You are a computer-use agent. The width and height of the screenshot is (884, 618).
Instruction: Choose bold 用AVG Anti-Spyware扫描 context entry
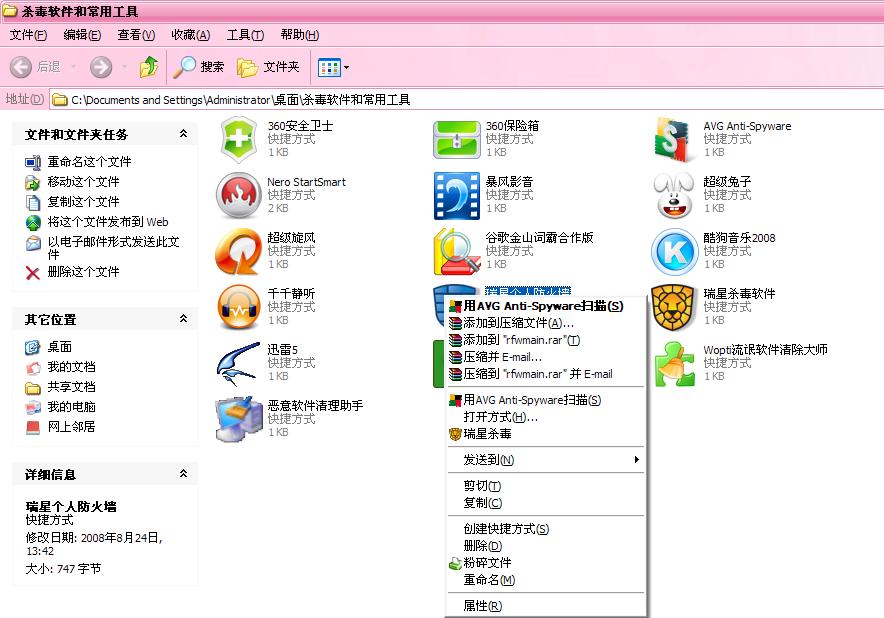tap(546, 306)
